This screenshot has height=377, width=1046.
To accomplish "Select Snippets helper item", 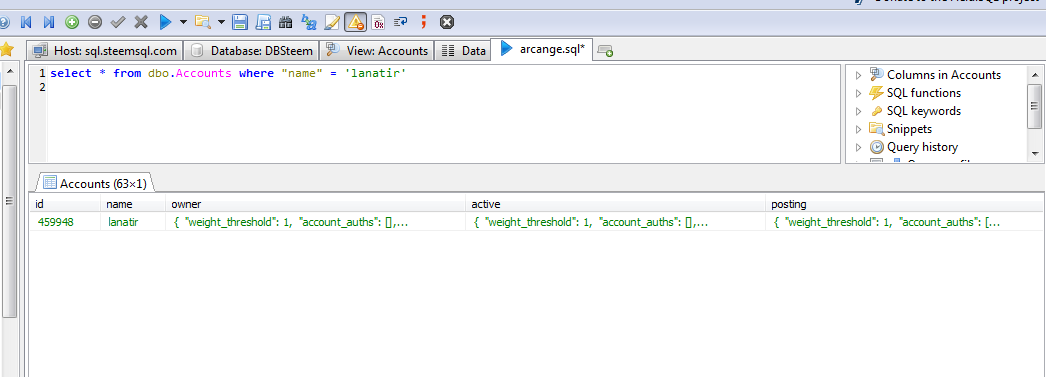I will coord(909,129).
